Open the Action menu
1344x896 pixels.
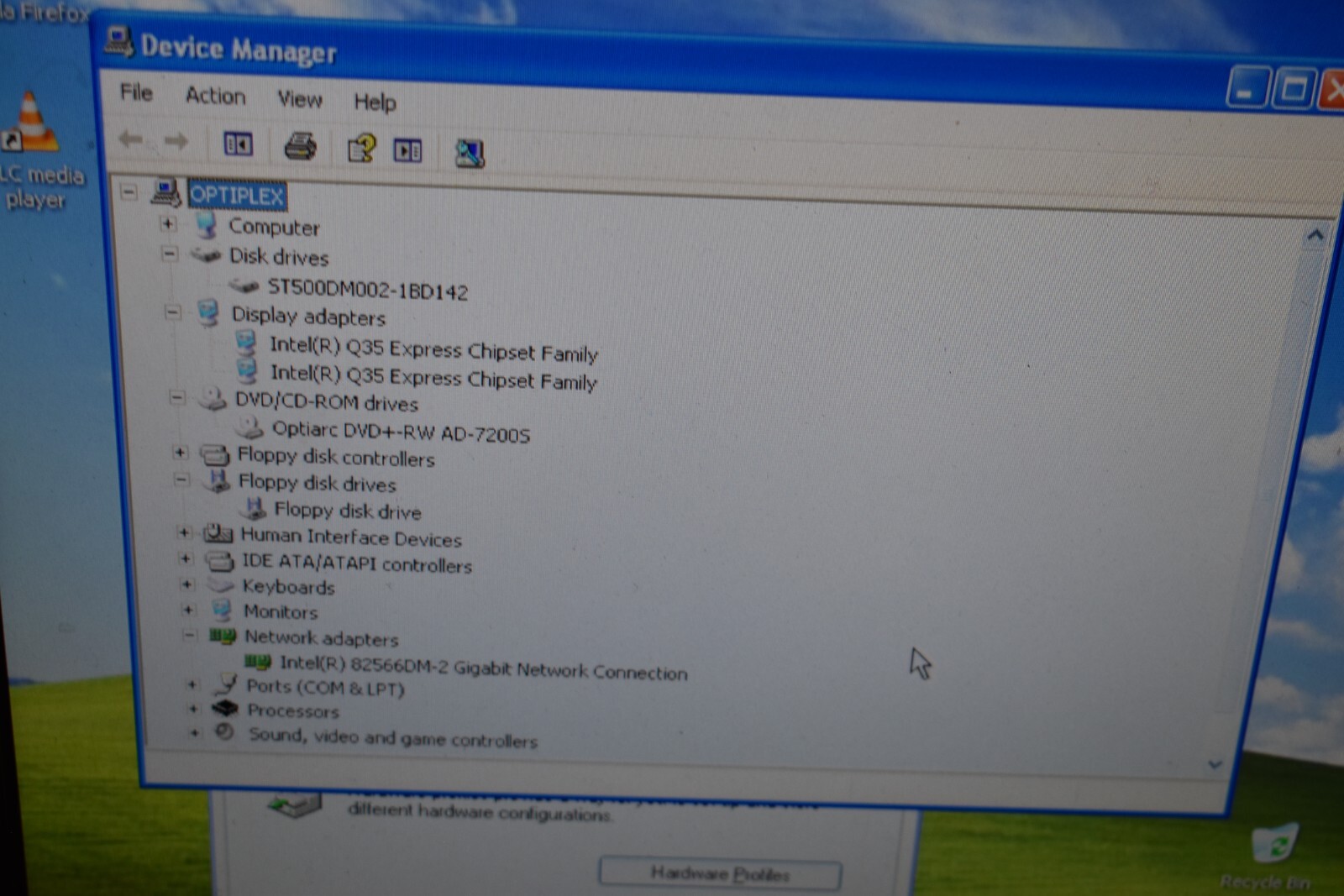pyautogui.click(x=216, y=96)
